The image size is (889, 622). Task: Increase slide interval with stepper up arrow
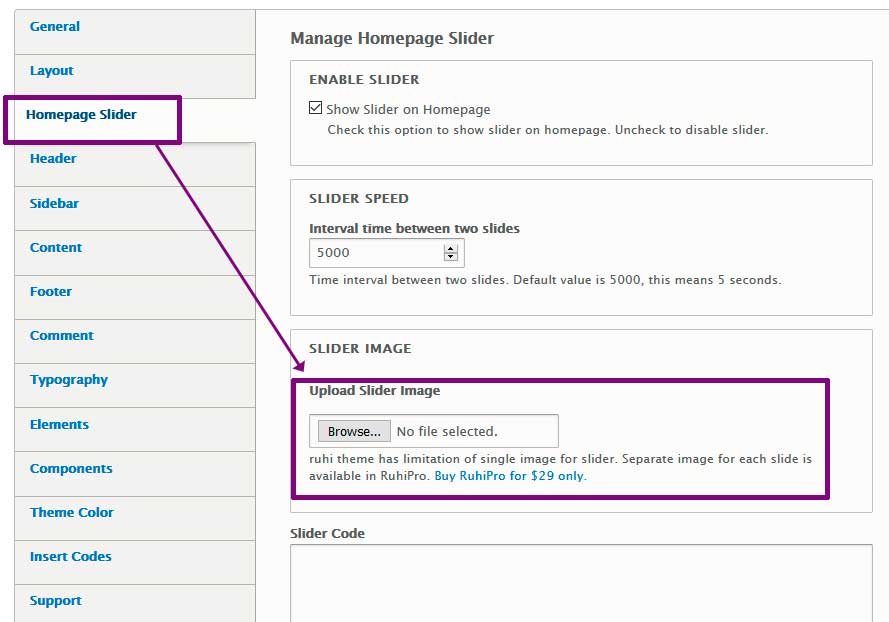tap(451, 249)
